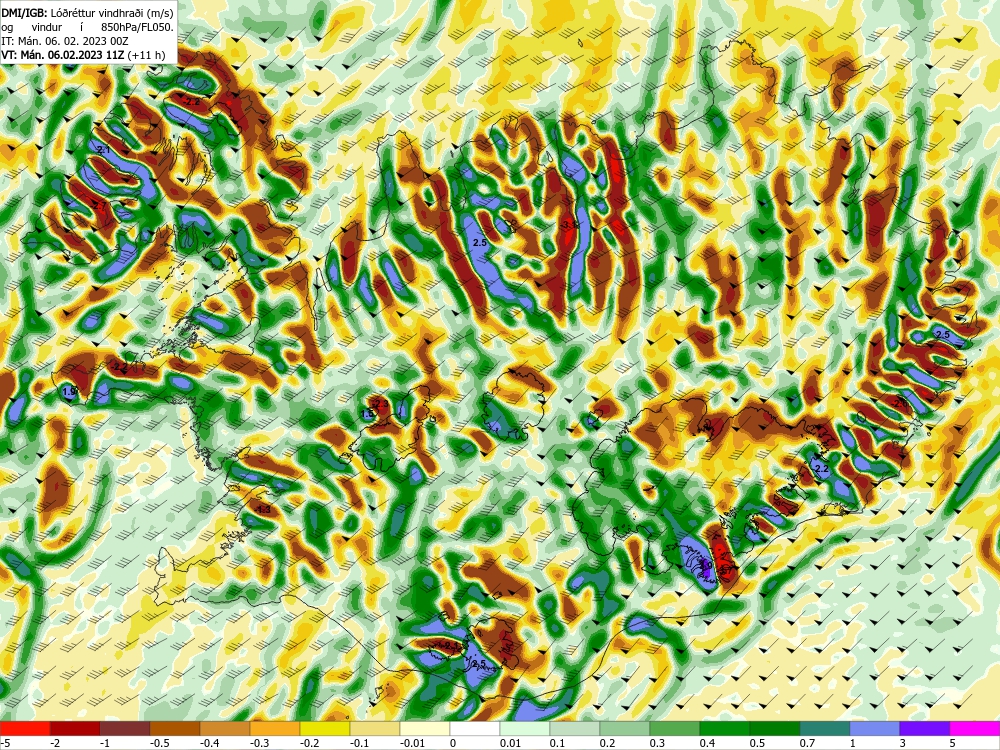Click the "Lóðréttur vindhraði (m/s)" title text
1000x750 pixels.
click(112, 12)
